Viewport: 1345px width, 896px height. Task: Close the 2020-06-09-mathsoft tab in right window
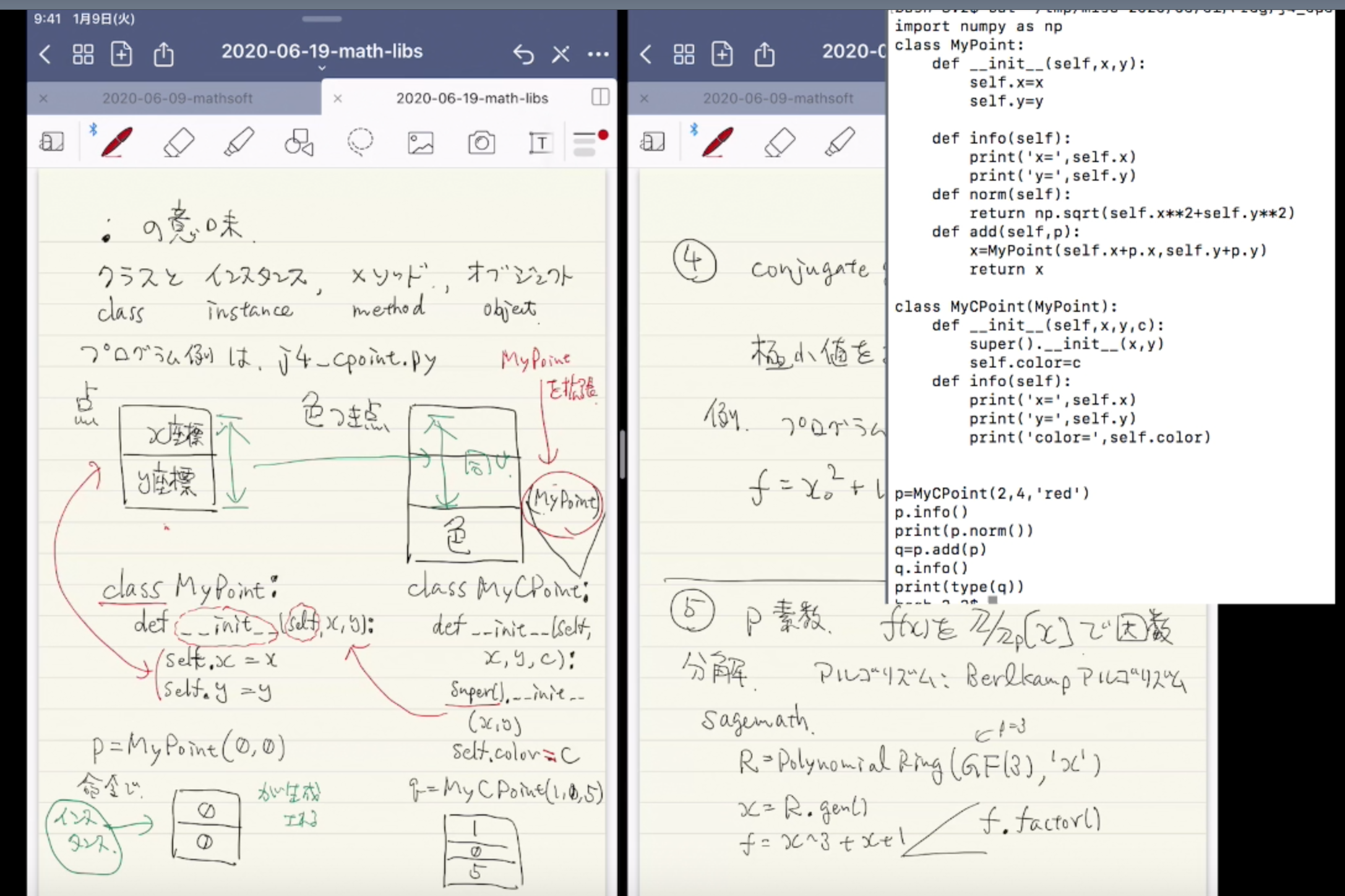point(644,98)
